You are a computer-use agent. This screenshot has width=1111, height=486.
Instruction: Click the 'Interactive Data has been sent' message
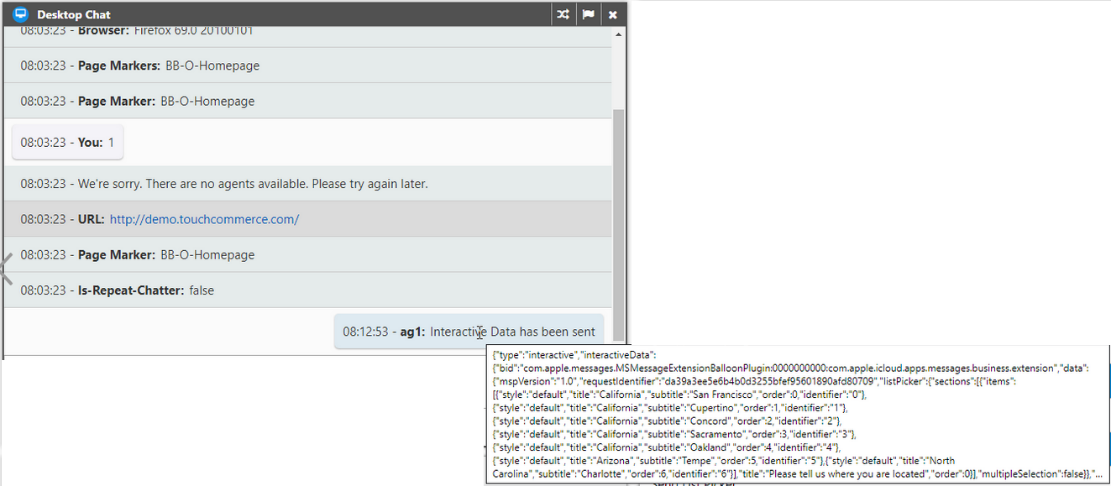(x=512, y=332)
